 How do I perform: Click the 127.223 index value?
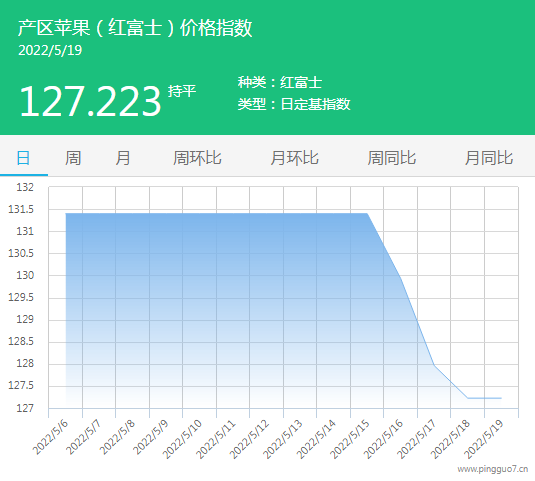pyautogui.click(x=90, y=101)
